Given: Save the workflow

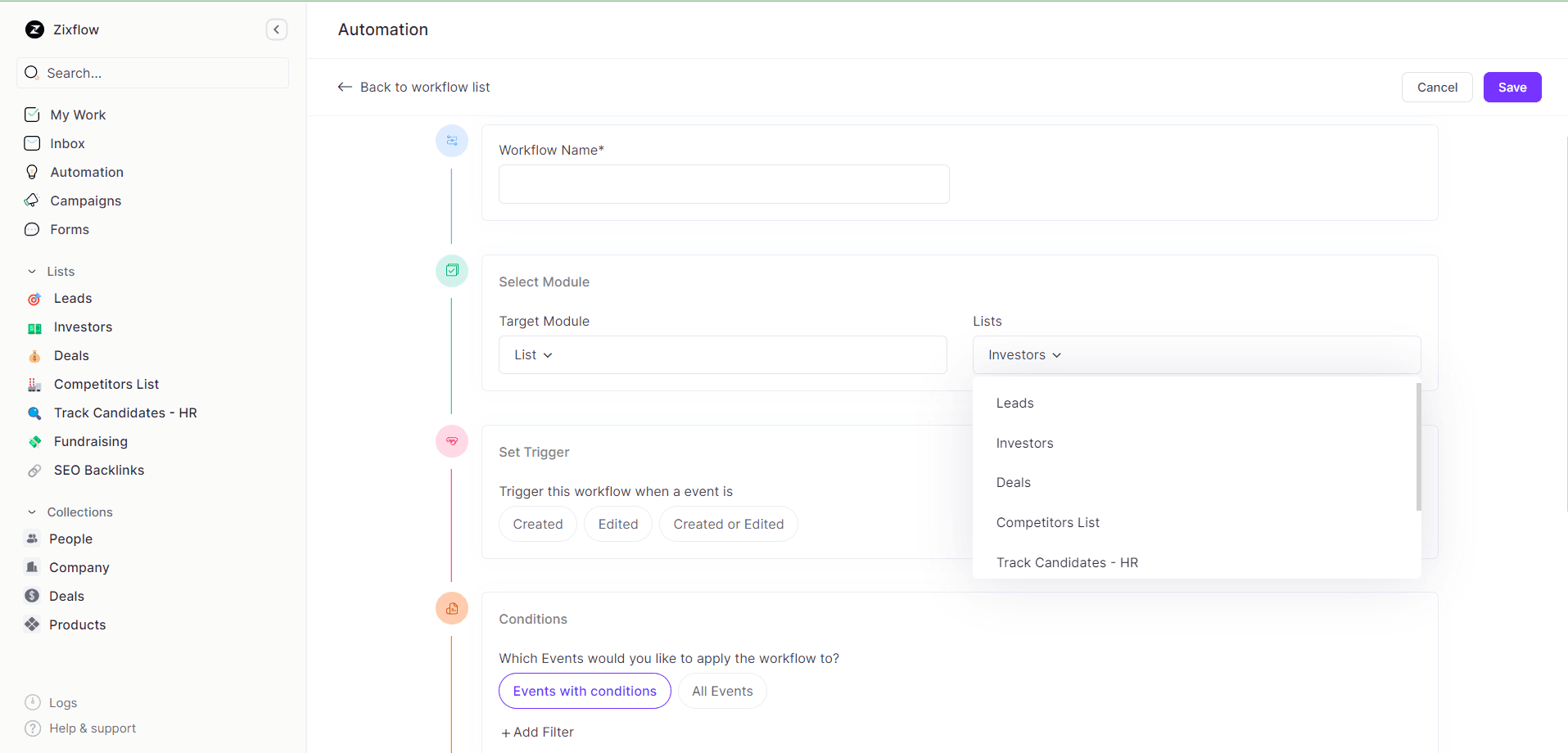Looking at the screenshot, I should click(x=1512, y=87).
